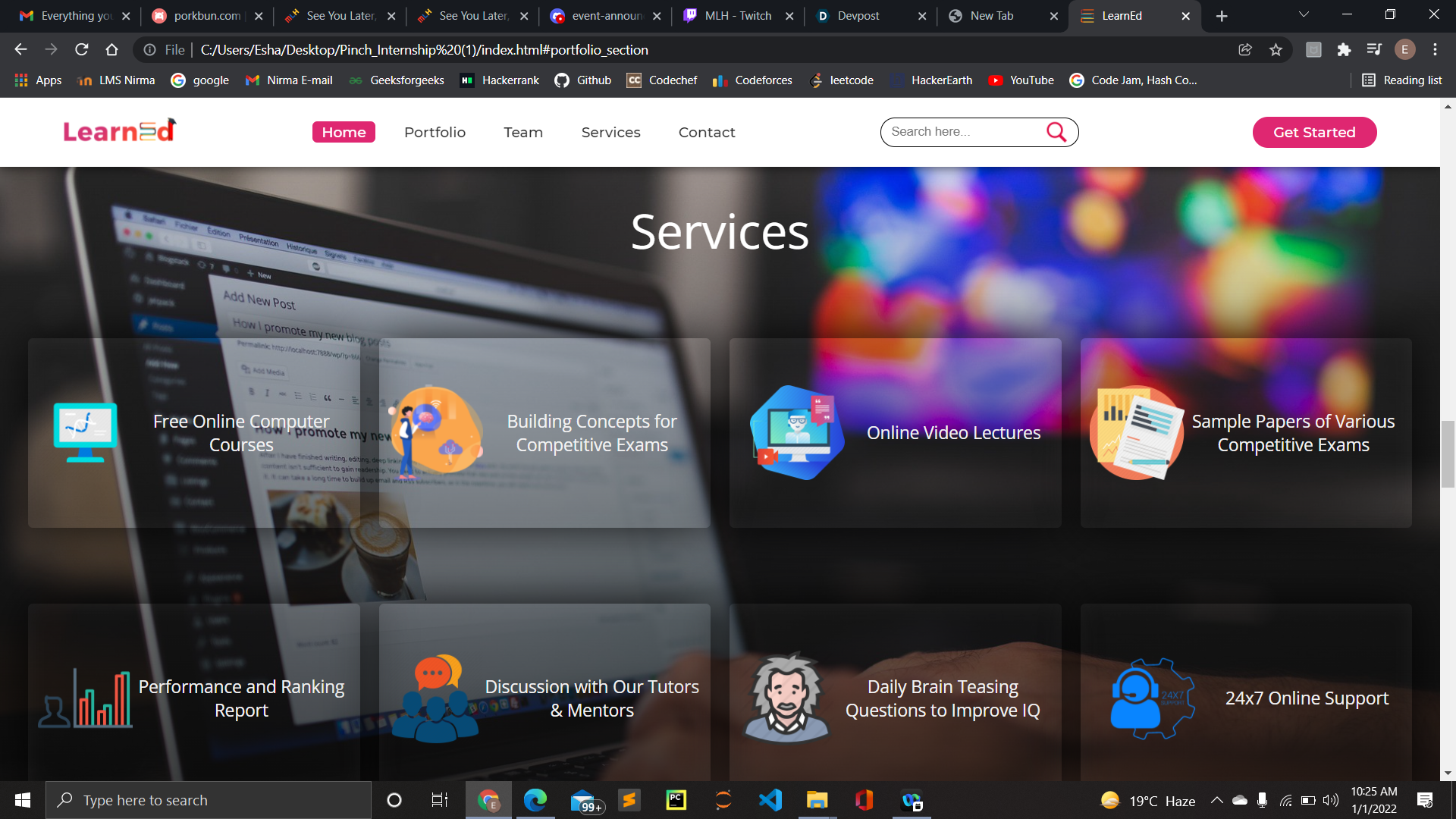Open the Chrome extensions puzzle icon
This screenshot has height=819, width=1456.
1344,50
